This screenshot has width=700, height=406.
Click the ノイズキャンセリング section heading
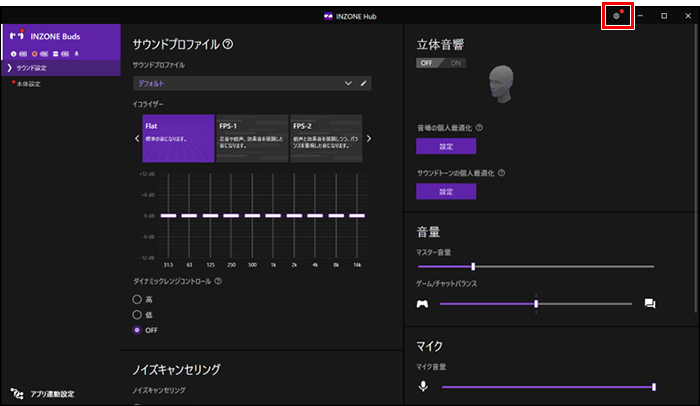(x=176, y=370)
